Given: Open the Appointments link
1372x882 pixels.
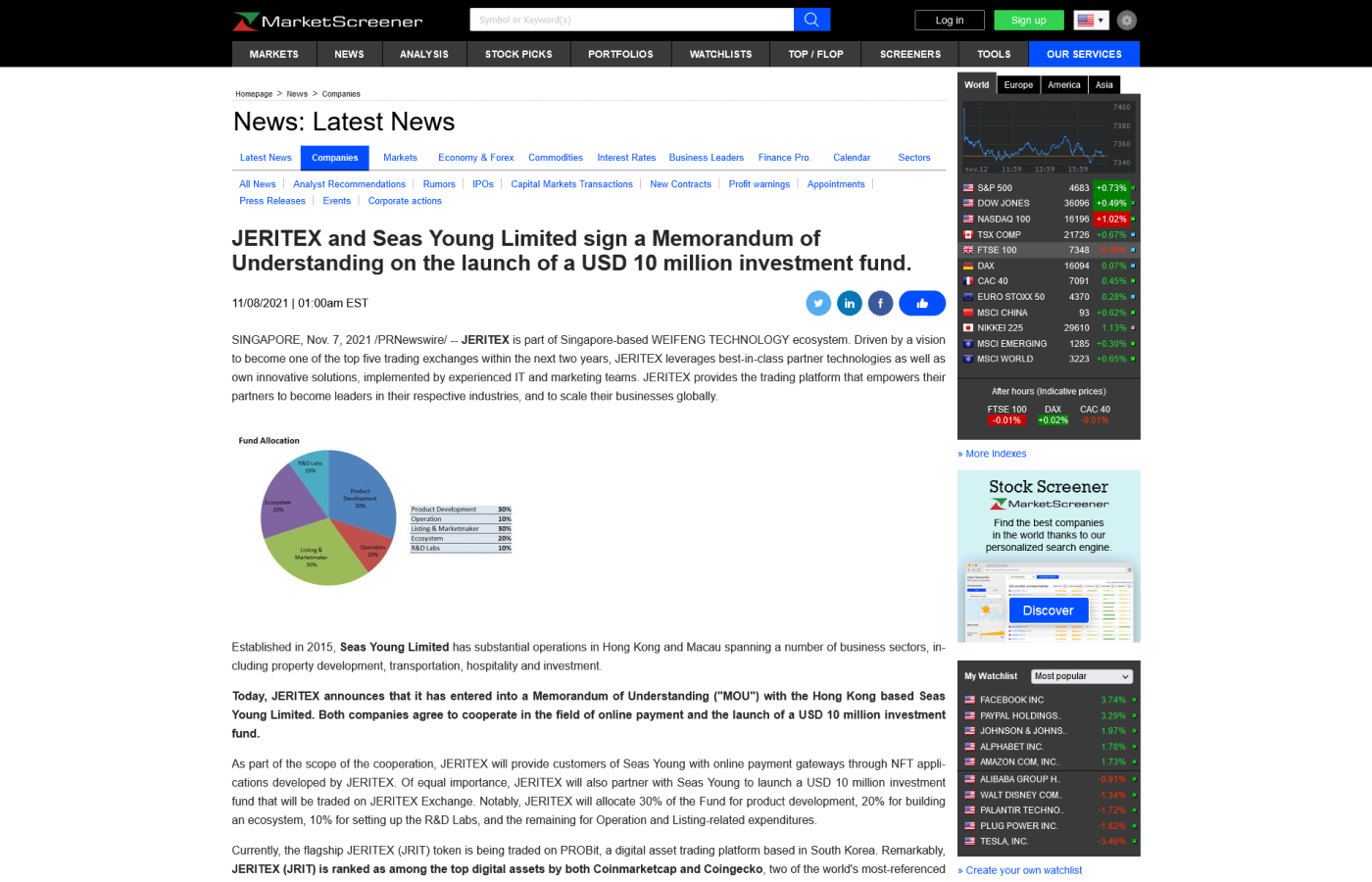Looking at the screenshot, I should point(836,184).
